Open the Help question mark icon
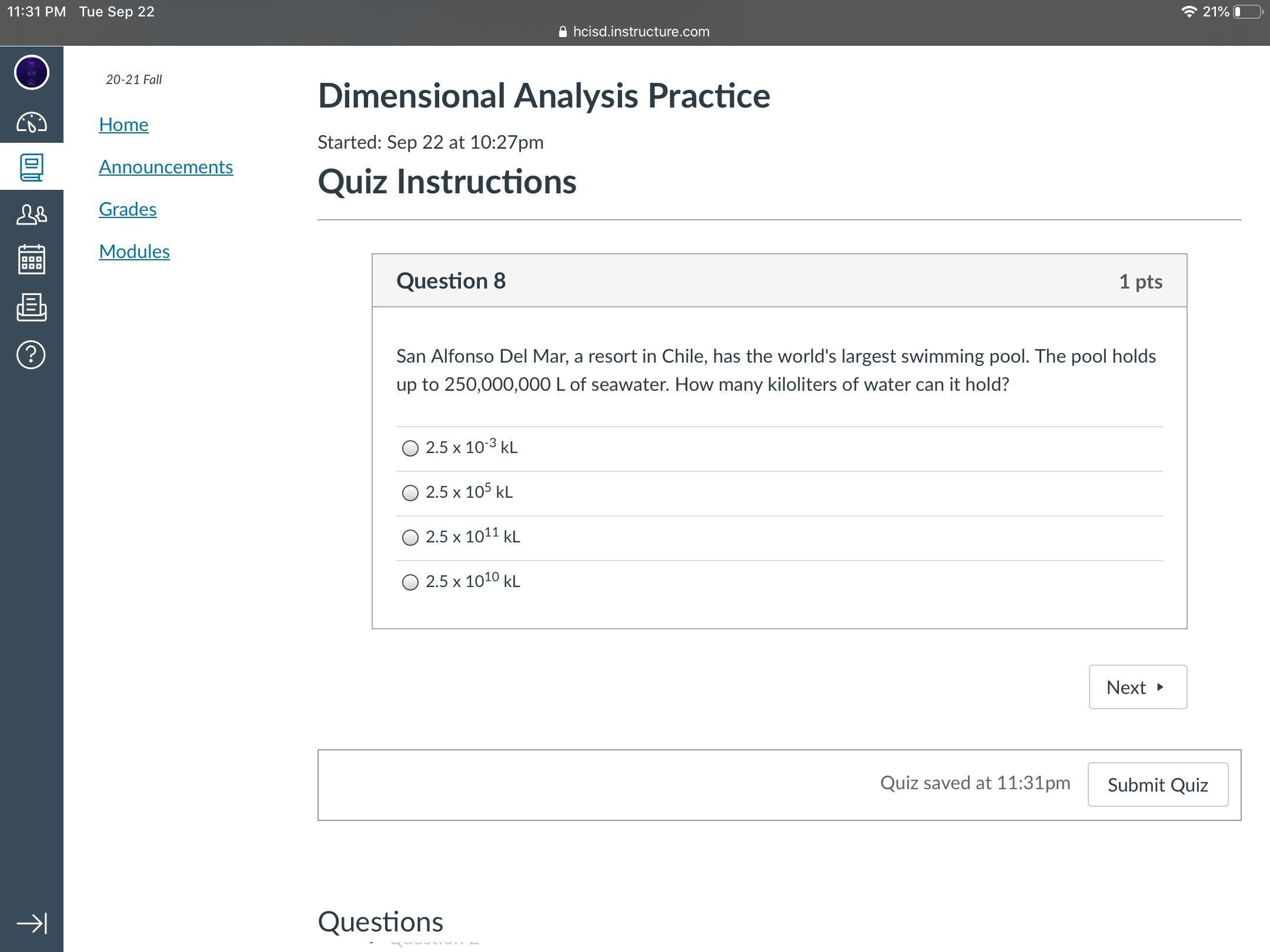Viewport: 1270px width, 952px height. point(32,355)
